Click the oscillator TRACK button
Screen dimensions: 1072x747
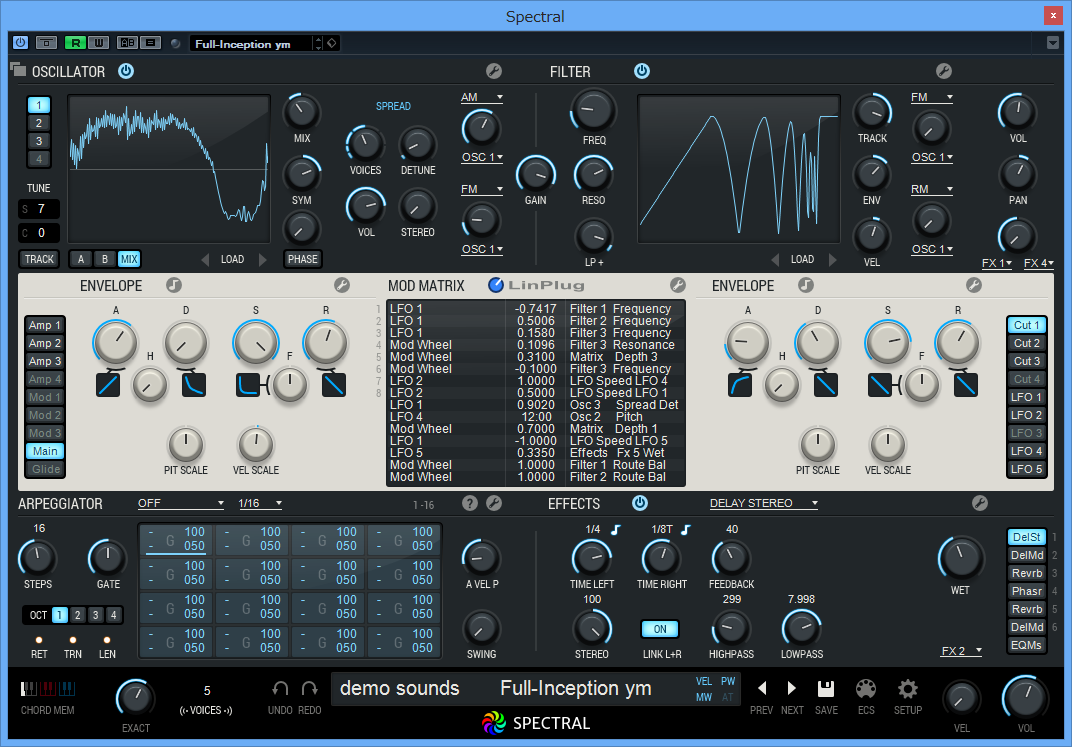point(40,259)
